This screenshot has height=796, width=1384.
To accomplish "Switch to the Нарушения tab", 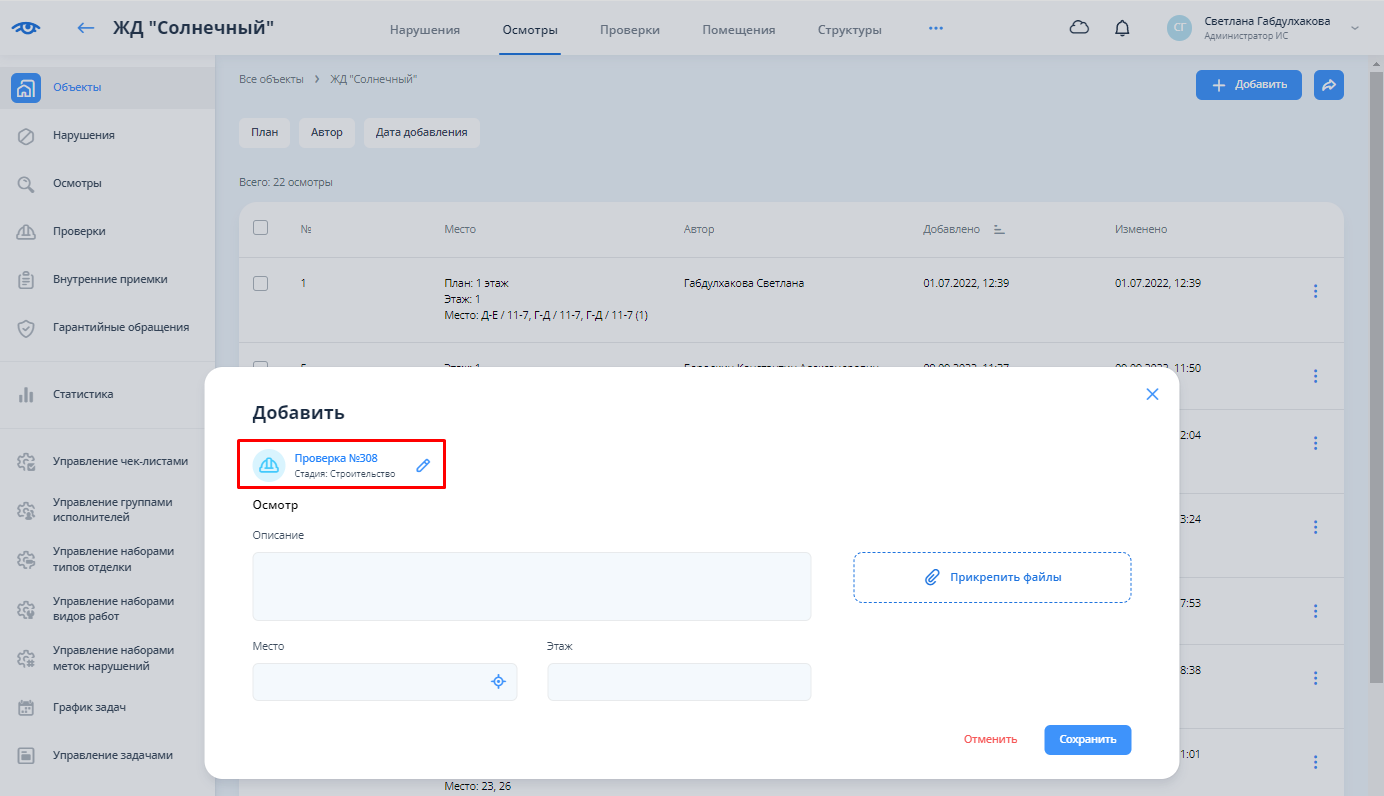I will pyautogui.click(x=424, y=29).
